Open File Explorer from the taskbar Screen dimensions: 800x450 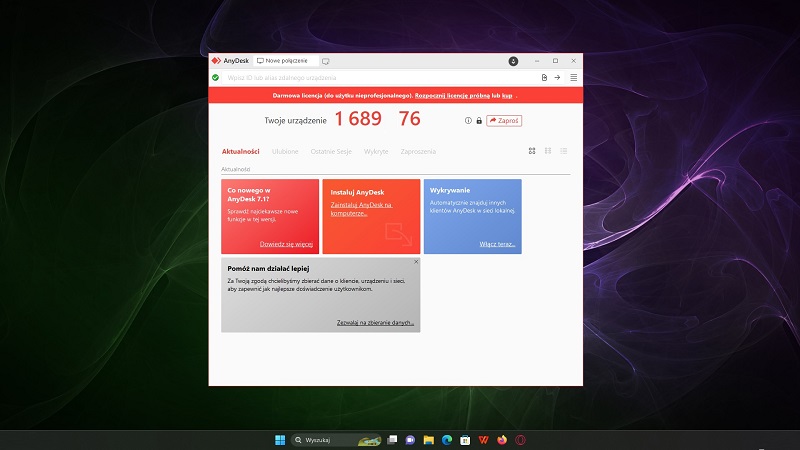[429, 440]
